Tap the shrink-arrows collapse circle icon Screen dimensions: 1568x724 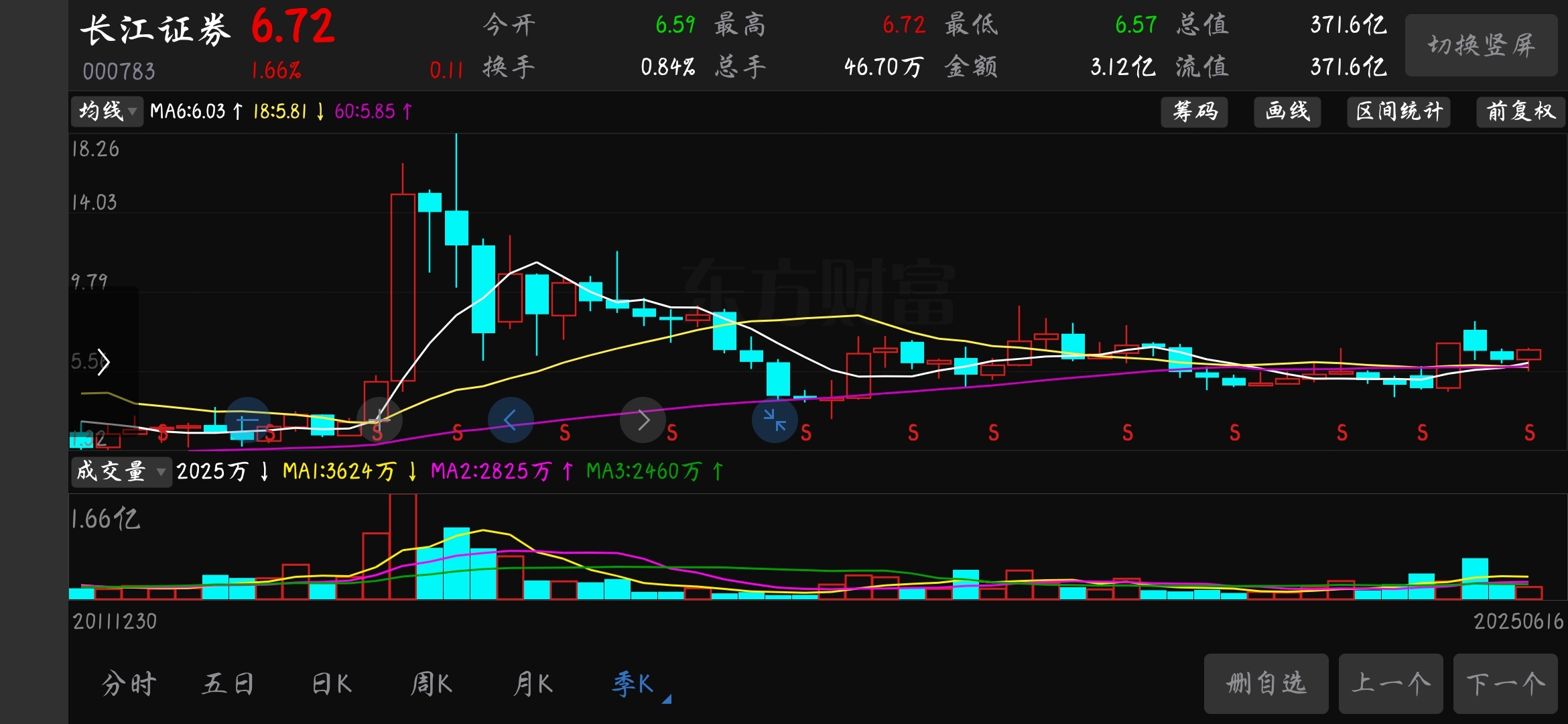point(775,420)
